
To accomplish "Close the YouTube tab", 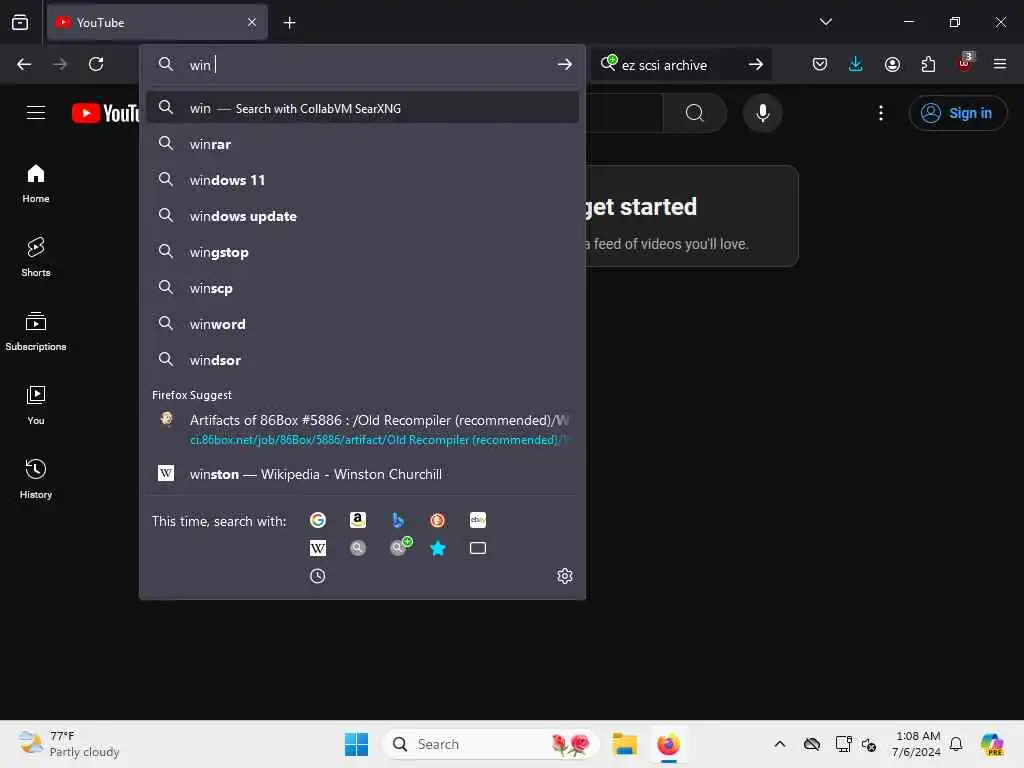I will click(252, 22).
